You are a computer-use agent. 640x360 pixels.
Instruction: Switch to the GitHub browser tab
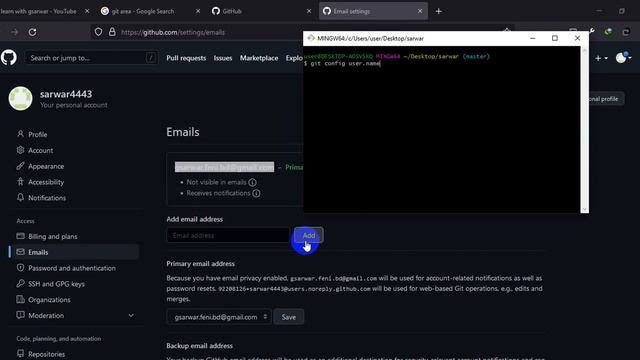pos(261,11)
